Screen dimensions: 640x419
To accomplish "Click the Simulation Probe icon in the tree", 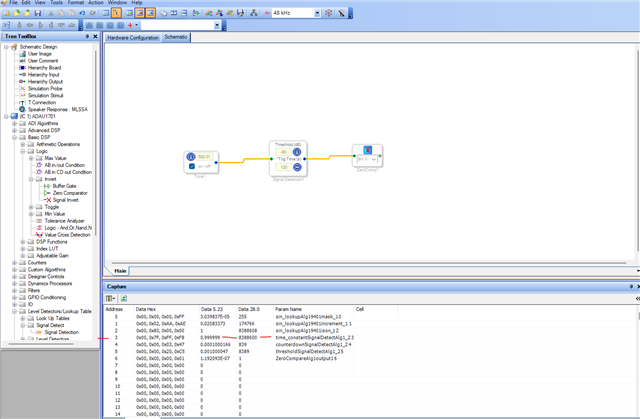I will (22, 89).
